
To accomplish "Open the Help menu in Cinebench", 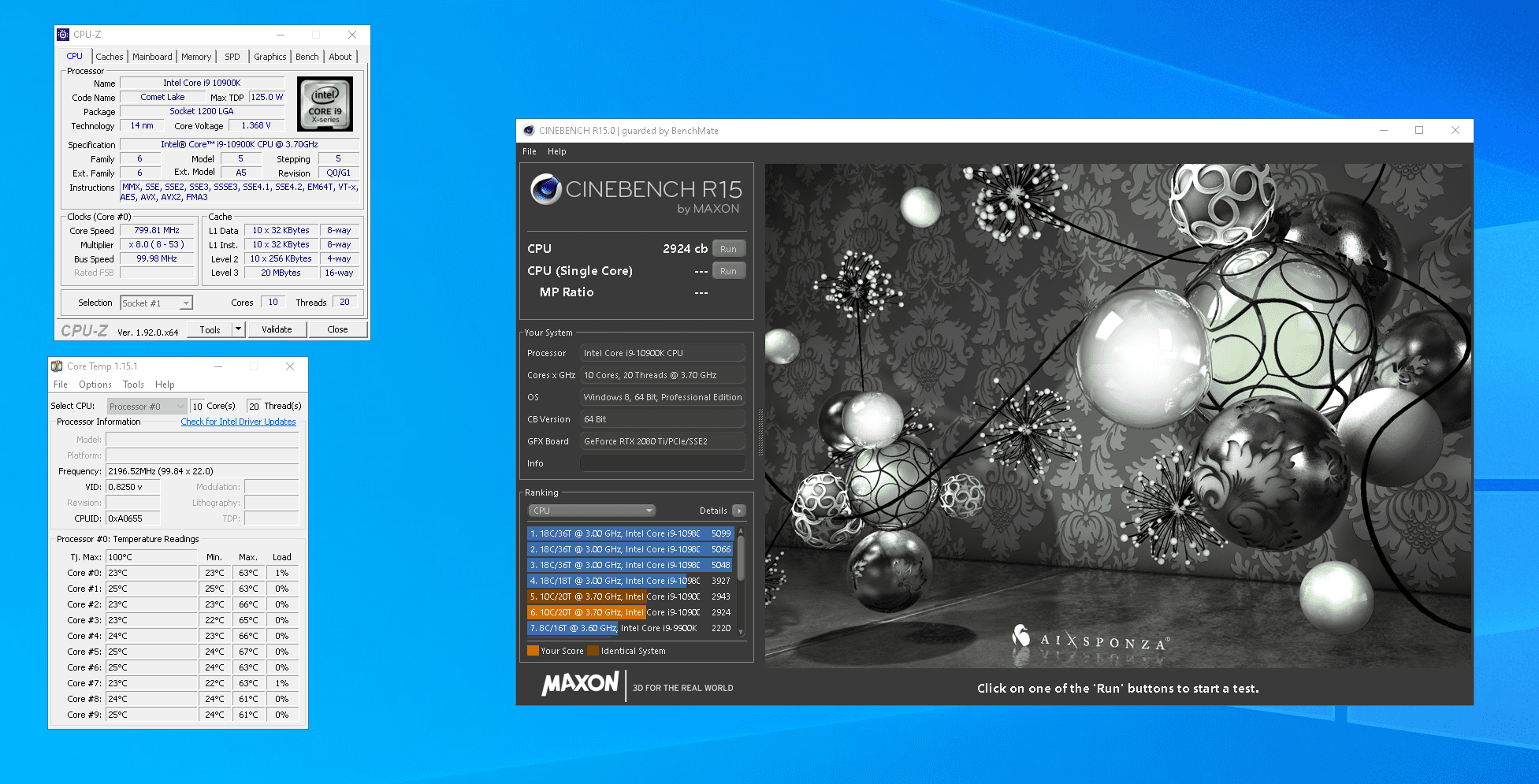I will point(557,151).
